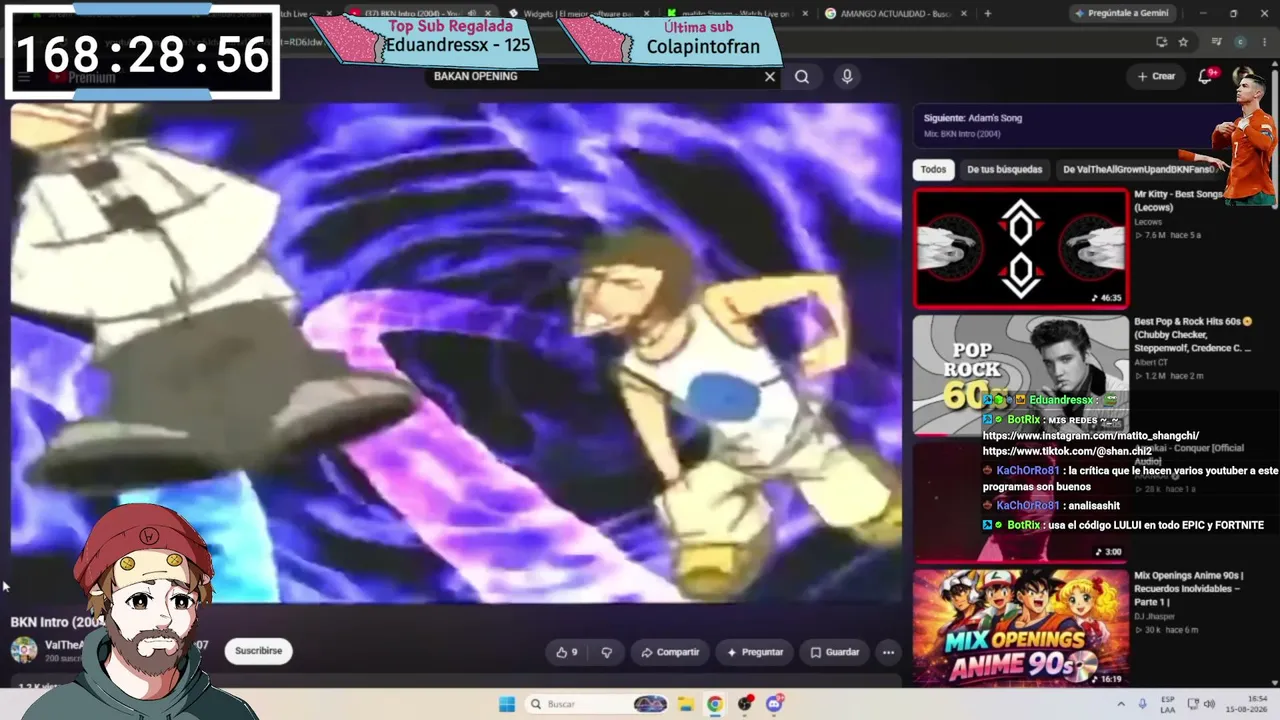Open YouTube notifications bell

click(1206, 76)
